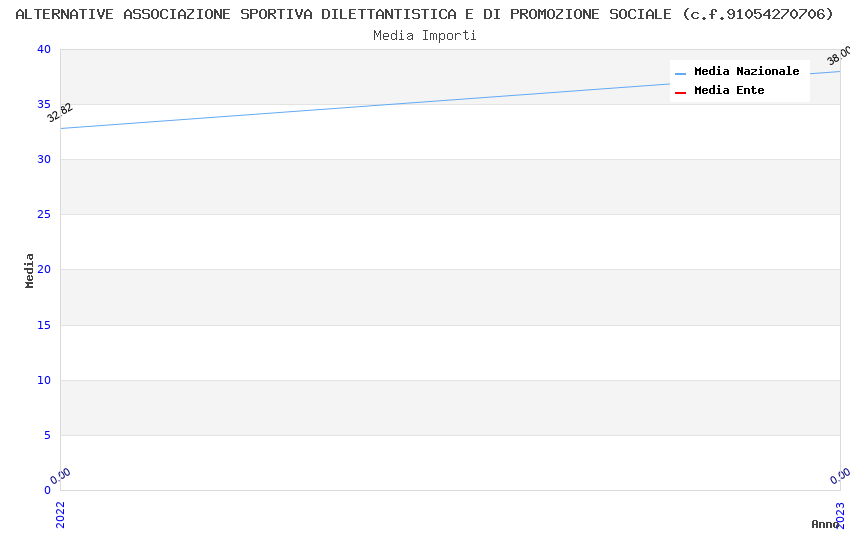The width and height of the screenshot is (850, 550).
Task: Click the chart title with c.f. 91054270706
Action: pos(425,14)
